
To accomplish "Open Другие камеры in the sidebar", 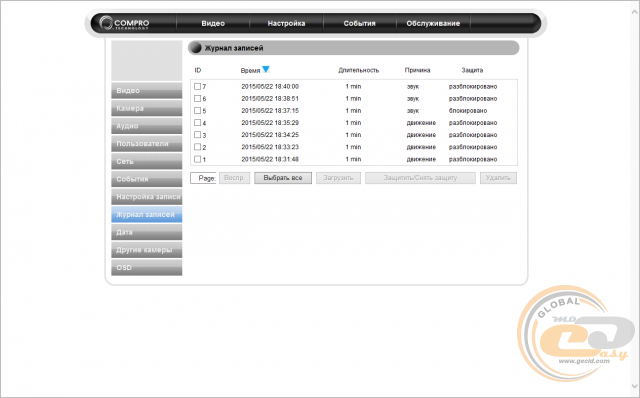I will click(x=147, y=250).
